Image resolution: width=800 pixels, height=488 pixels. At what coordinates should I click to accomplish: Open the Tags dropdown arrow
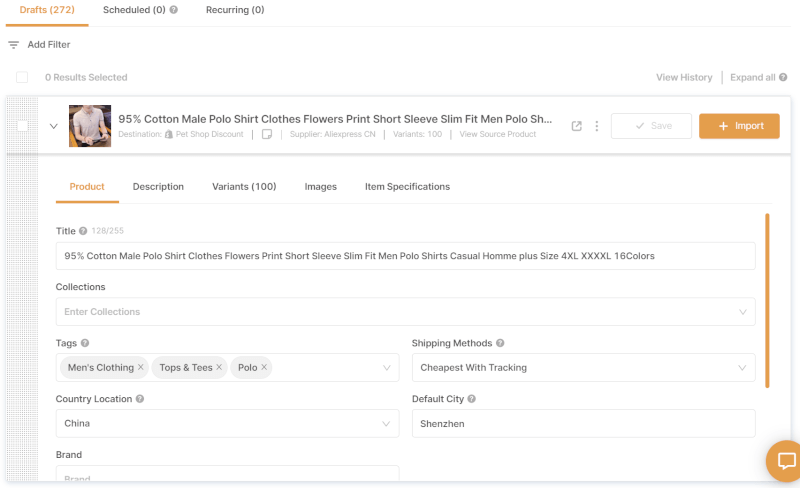click(387, 368)
